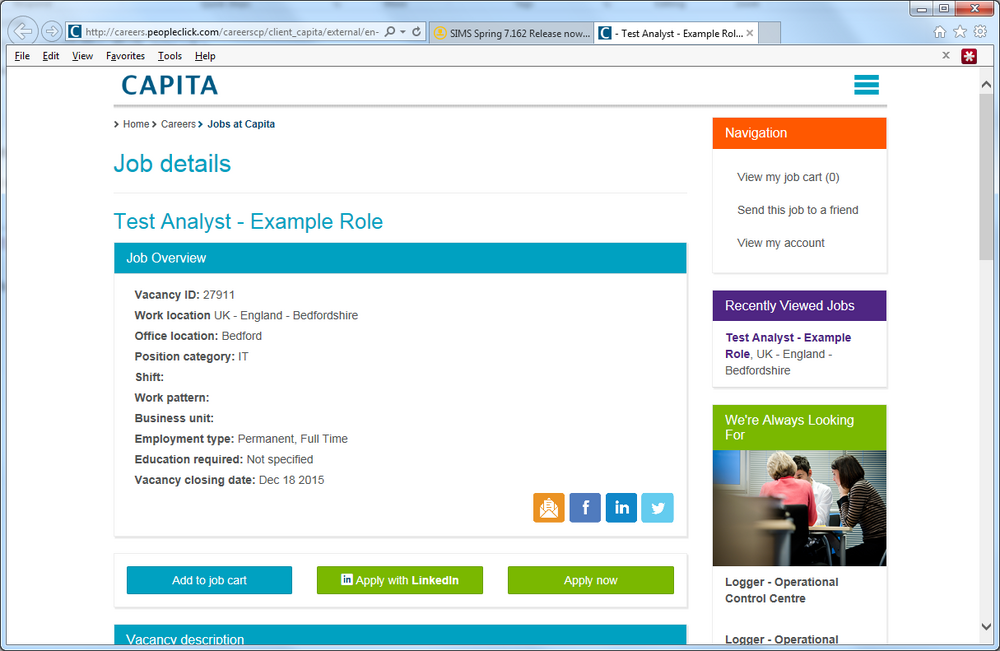This screenshot has width=1000, height=651.
Task: Open recently viewed Test Analyst - Example Role
Action: point(788,346)
